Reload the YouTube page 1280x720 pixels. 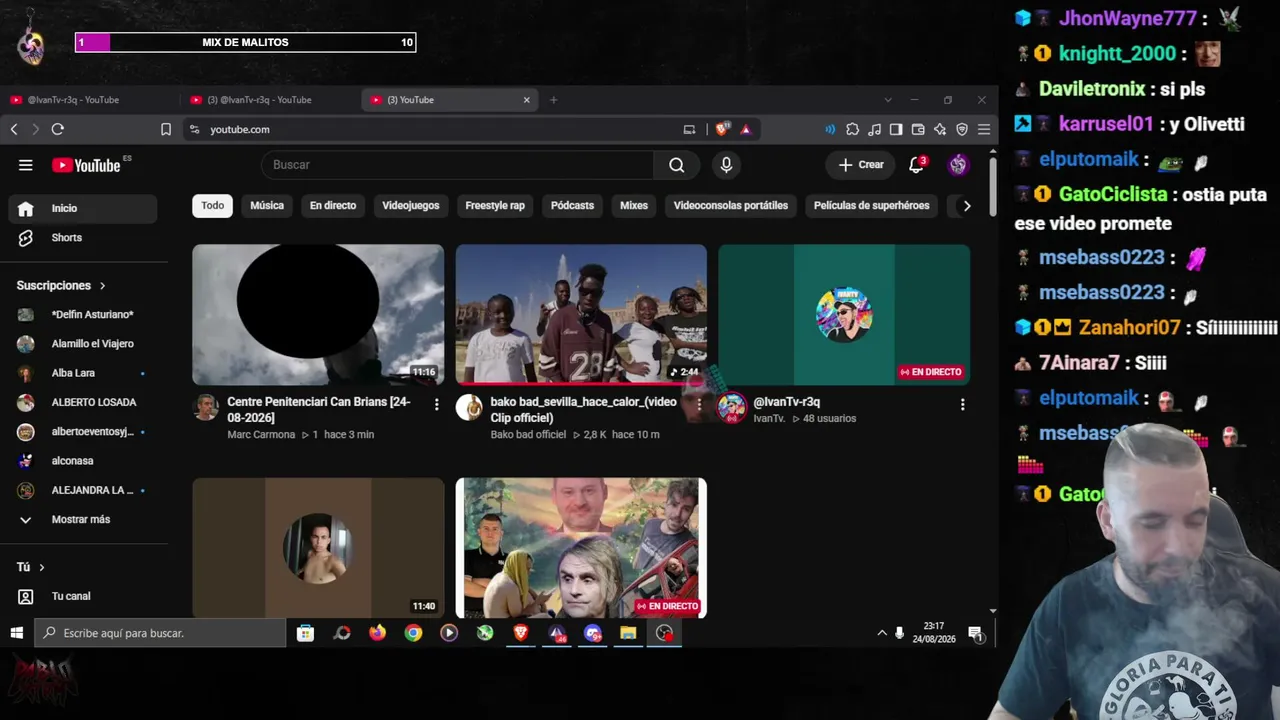click(58, 129)
